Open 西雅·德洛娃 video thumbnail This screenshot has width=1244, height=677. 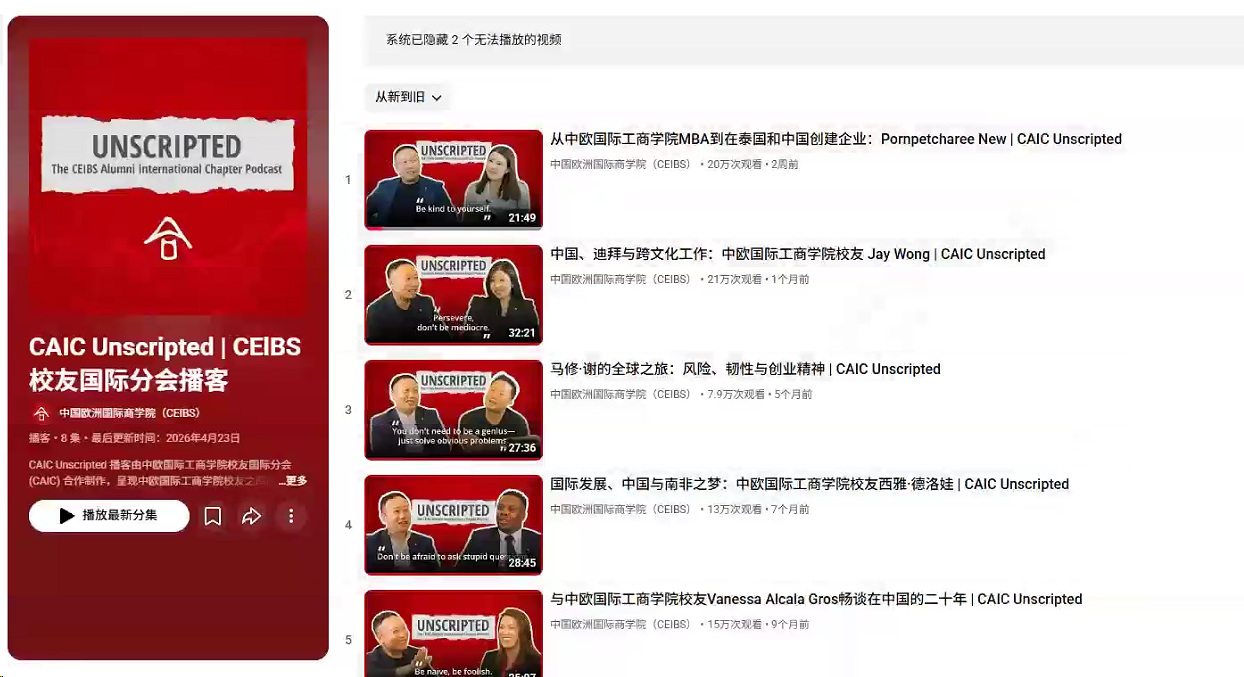[453, 525]
